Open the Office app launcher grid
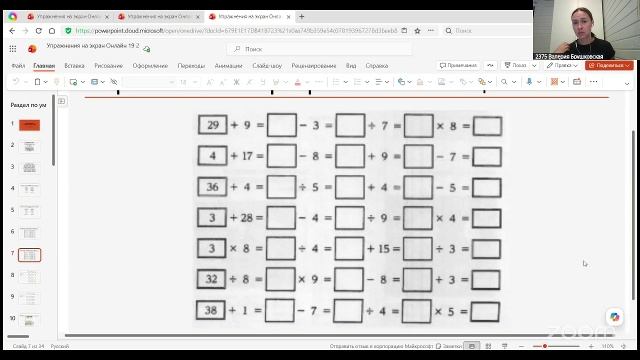Image resolution: width=640 pixels, height=360 pixels. coord(13,49)
